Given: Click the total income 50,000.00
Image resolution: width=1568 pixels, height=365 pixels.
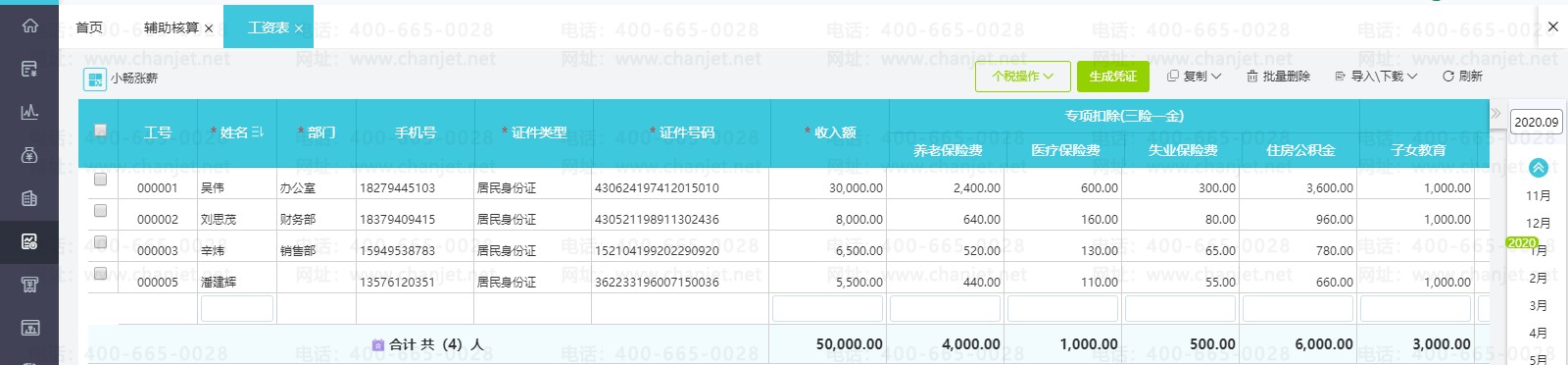Looking at the screenshot, I should pos(850,344).
